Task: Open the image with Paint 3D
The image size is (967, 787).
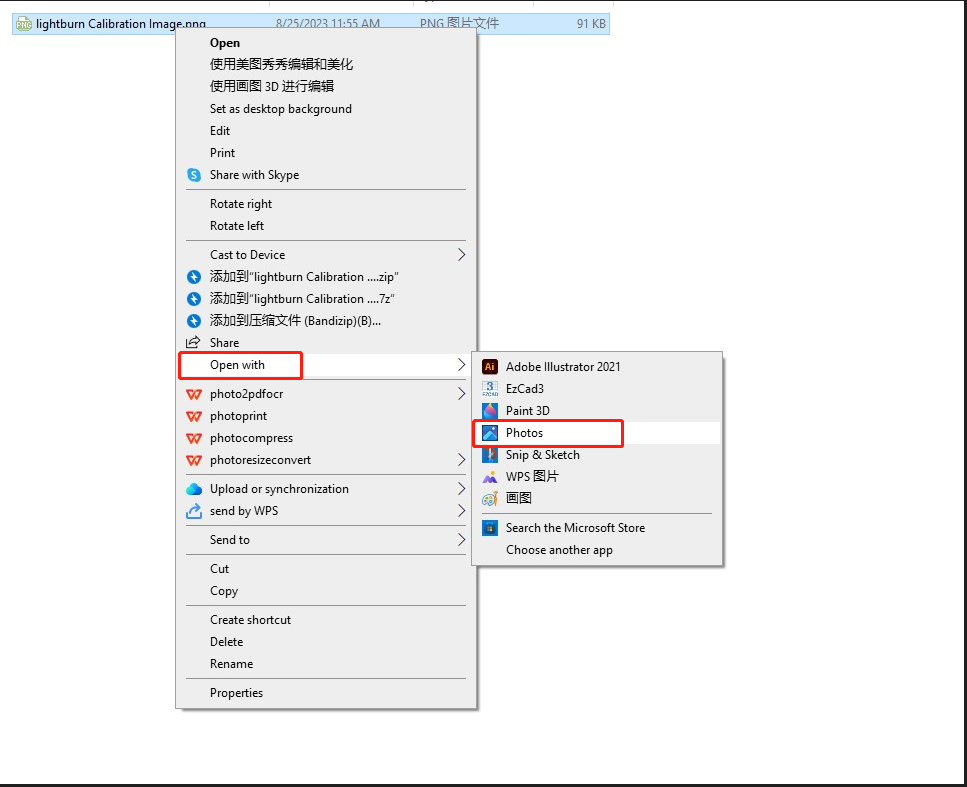Action: pos(597,411)
